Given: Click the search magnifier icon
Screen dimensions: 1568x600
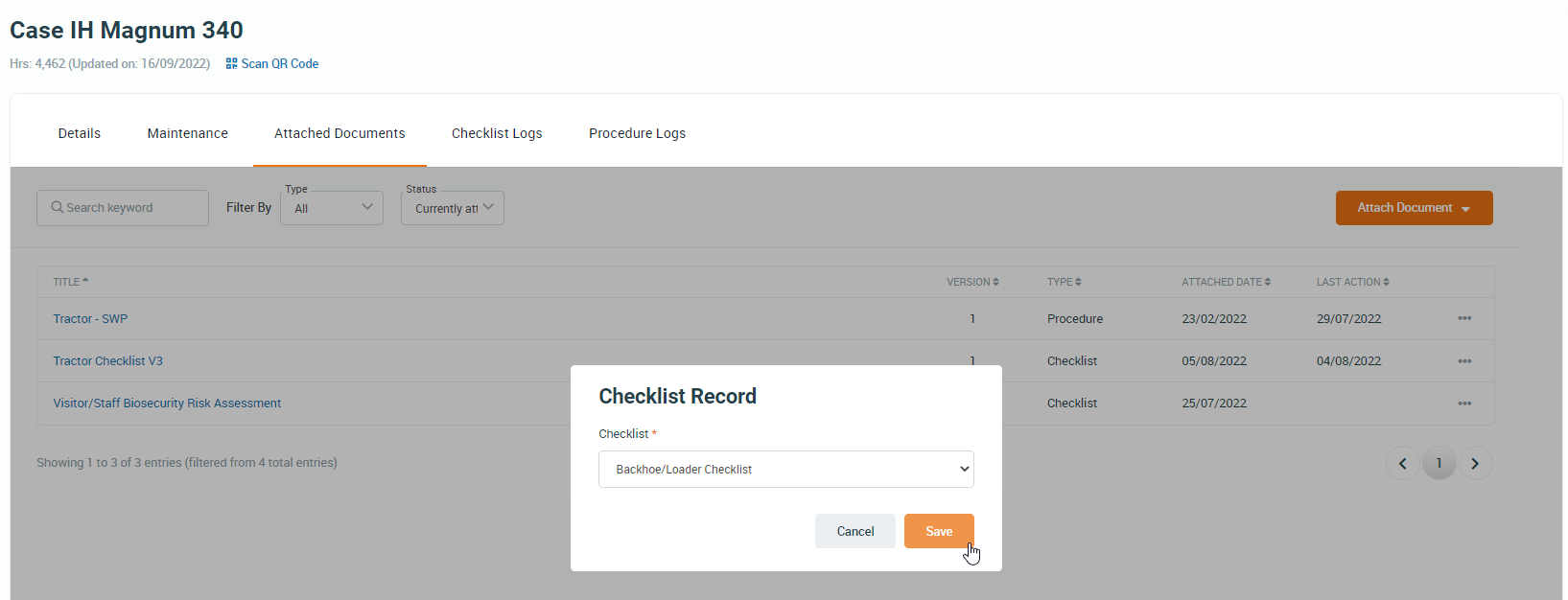Looking at the screenshot, I should coord(58,207).
